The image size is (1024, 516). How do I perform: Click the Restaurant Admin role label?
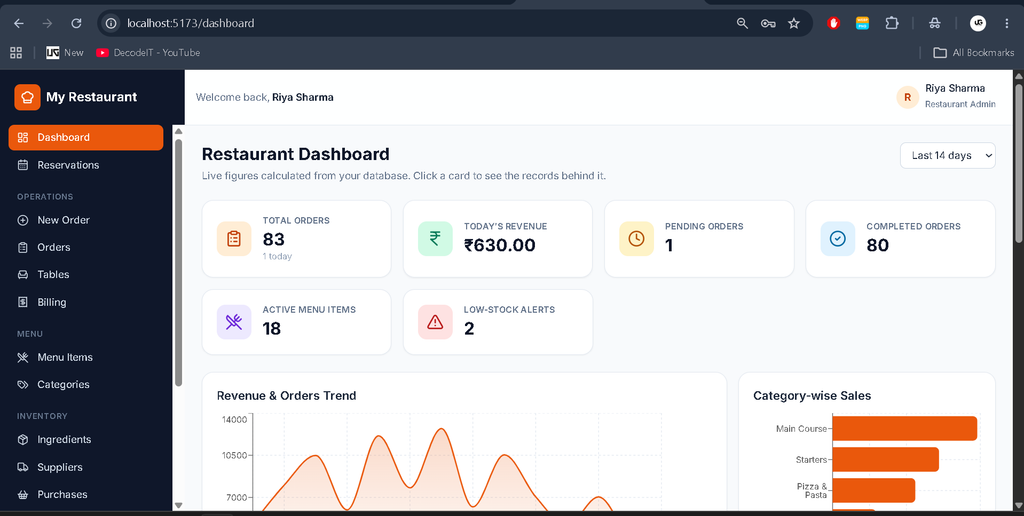[960, 105]
